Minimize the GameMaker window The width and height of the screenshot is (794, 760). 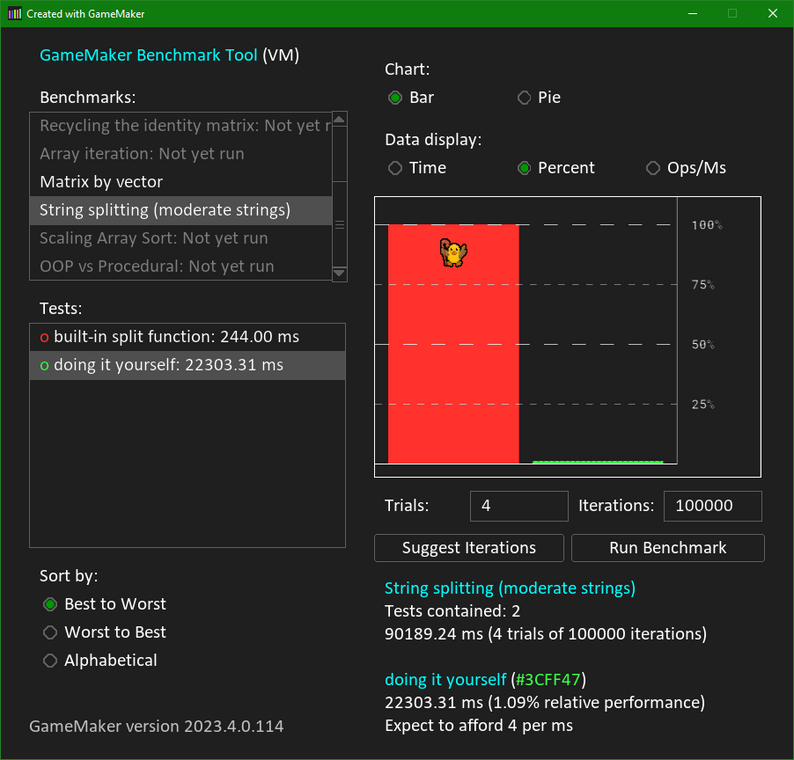coord(693,14)
